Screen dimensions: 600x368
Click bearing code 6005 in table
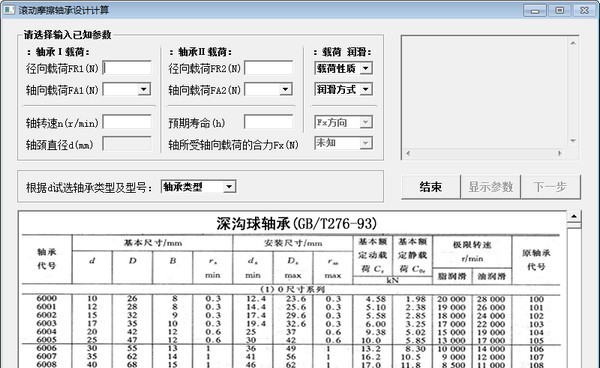tap(47, 340)
